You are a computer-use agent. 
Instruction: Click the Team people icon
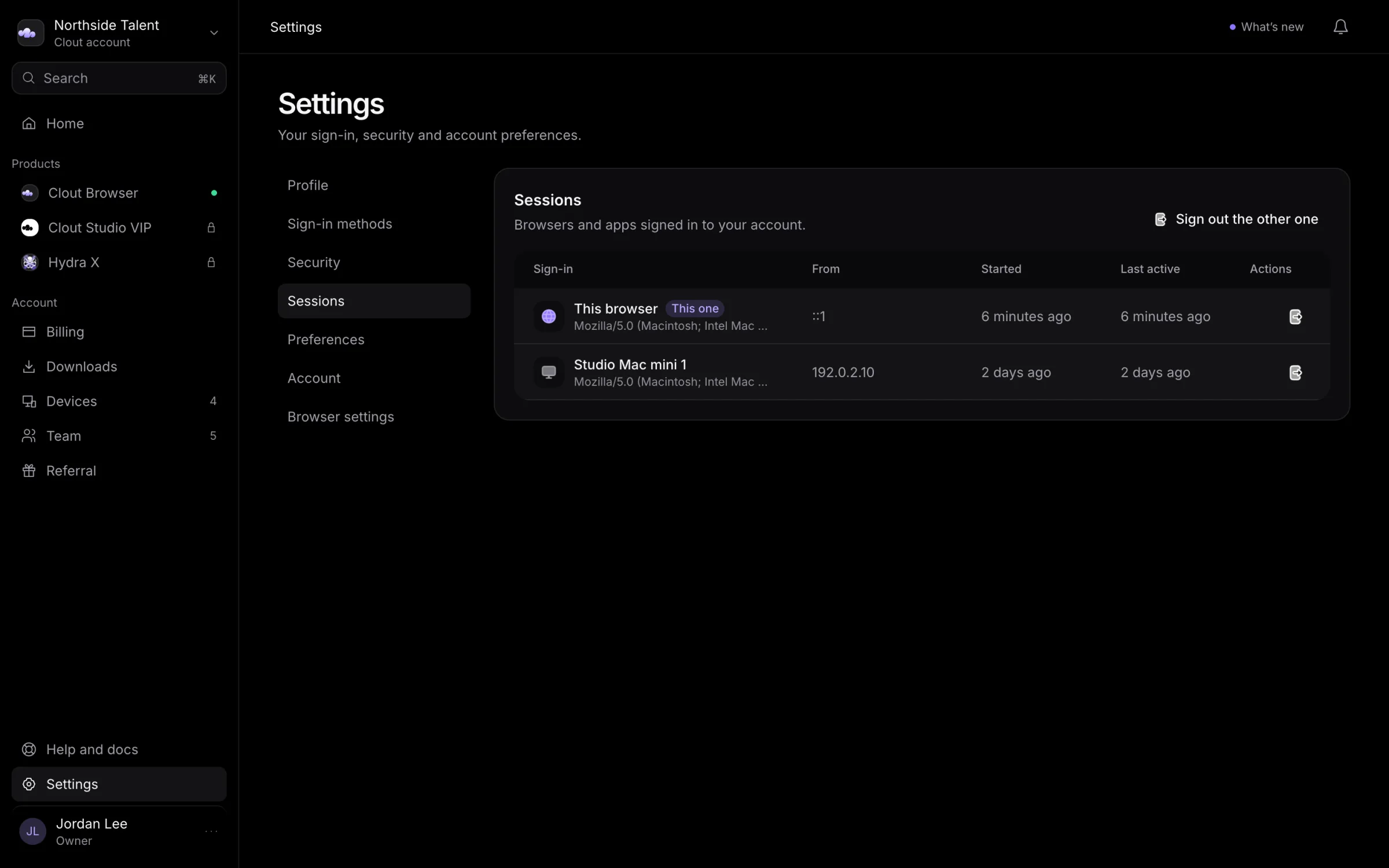28,436
